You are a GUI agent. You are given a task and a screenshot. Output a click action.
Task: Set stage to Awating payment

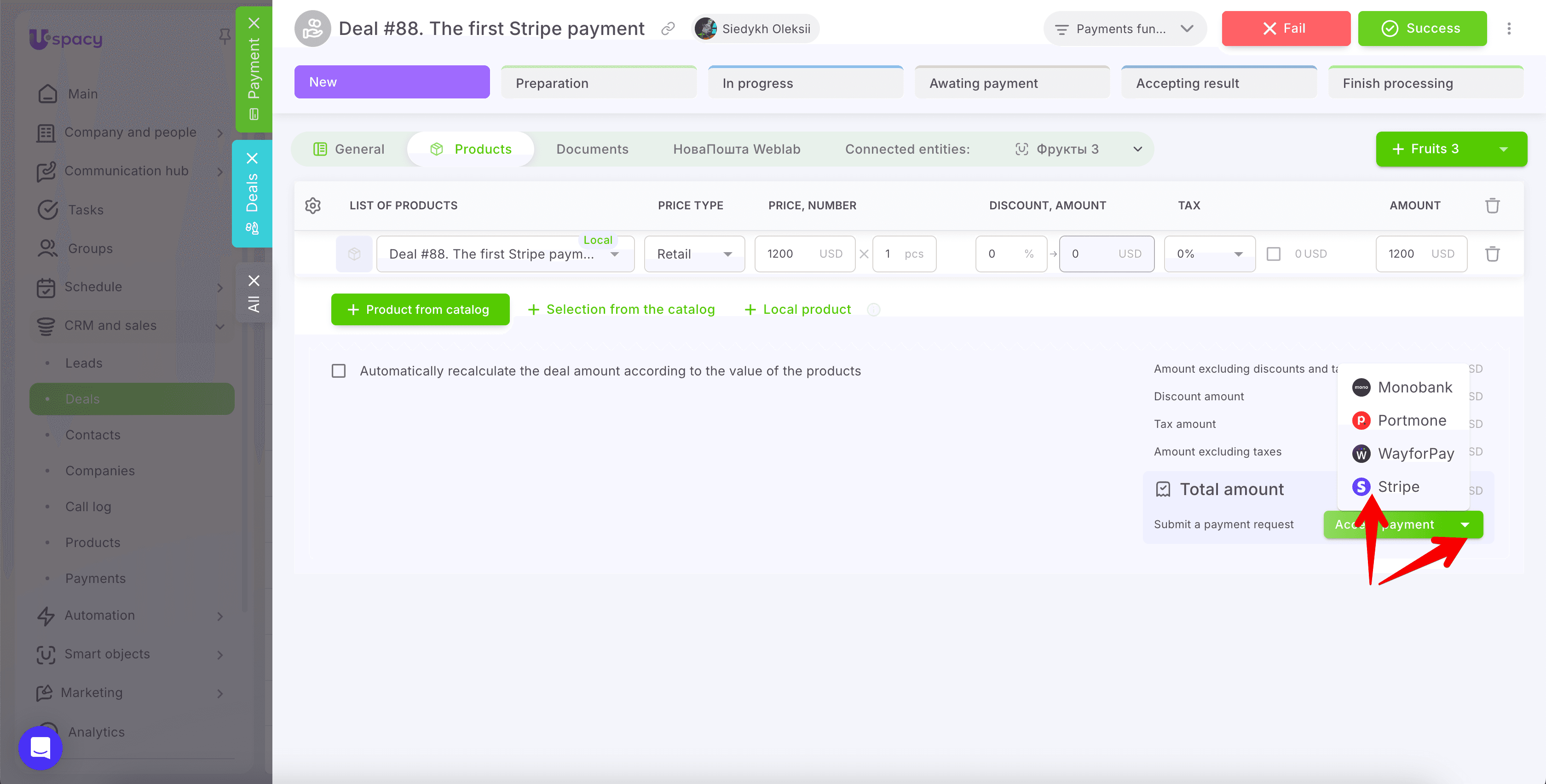pos(1012,82)
